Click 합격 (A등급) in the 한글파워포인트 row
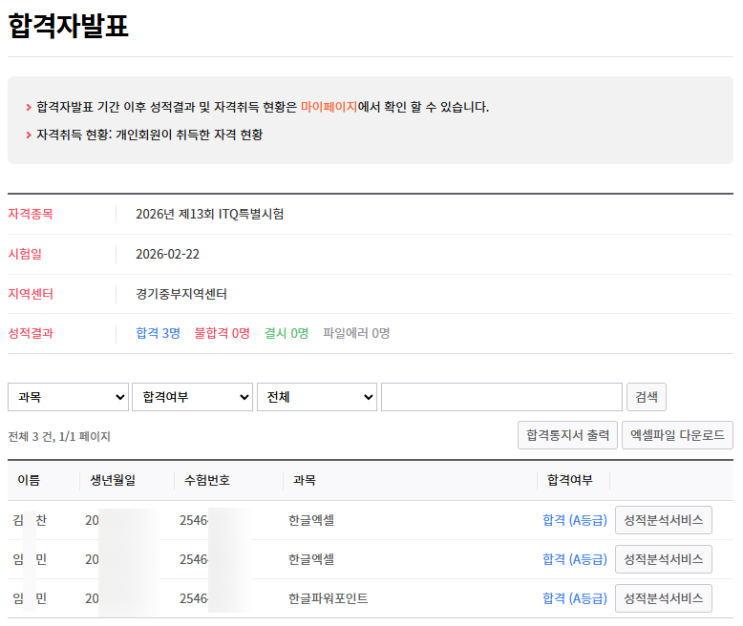Screen dimensions: 743x626 click(574, 598)
